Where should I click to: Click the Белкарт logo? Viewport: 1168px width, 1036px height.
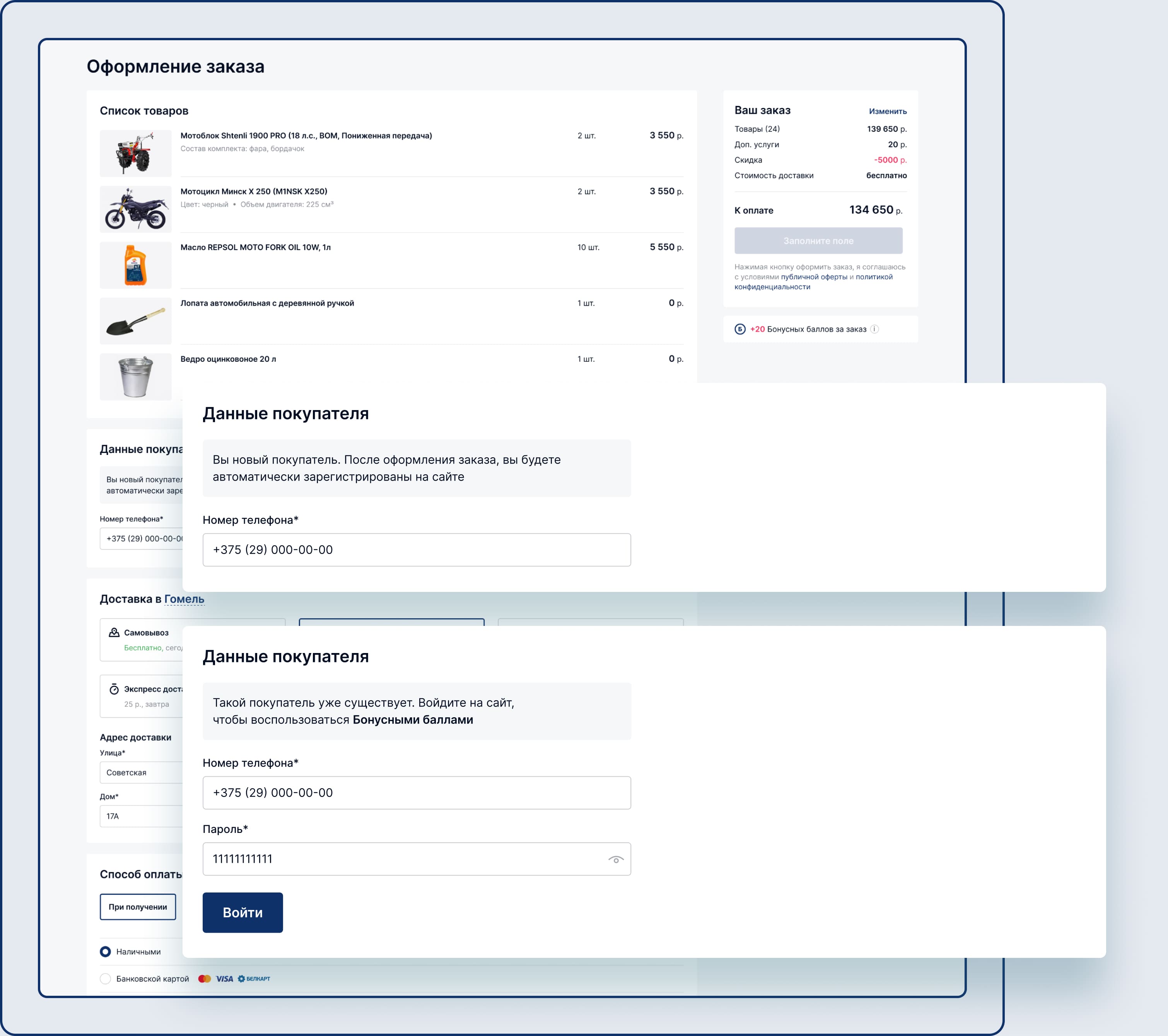(x=254, y=979)
